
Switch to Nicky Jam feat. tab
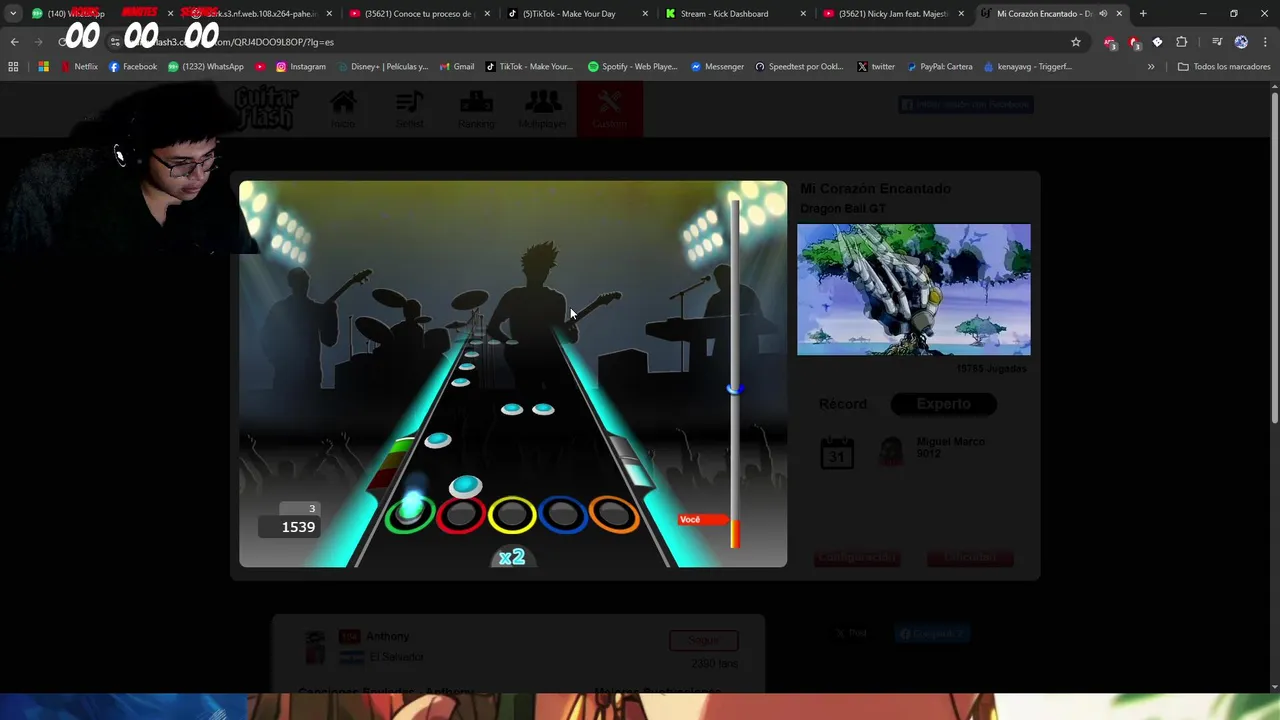[893, 14]
